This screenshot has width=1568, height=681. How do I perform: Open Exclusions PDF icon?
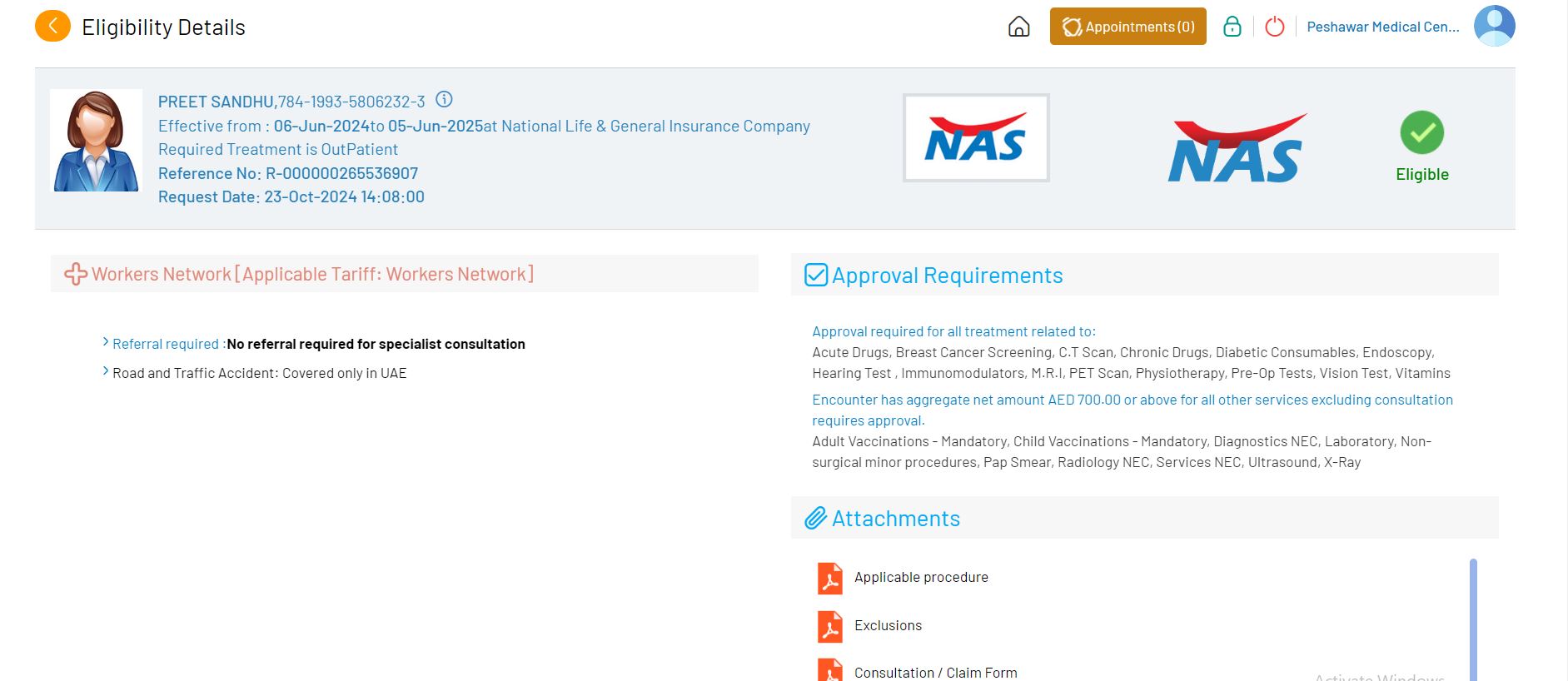tap(829, 626)
